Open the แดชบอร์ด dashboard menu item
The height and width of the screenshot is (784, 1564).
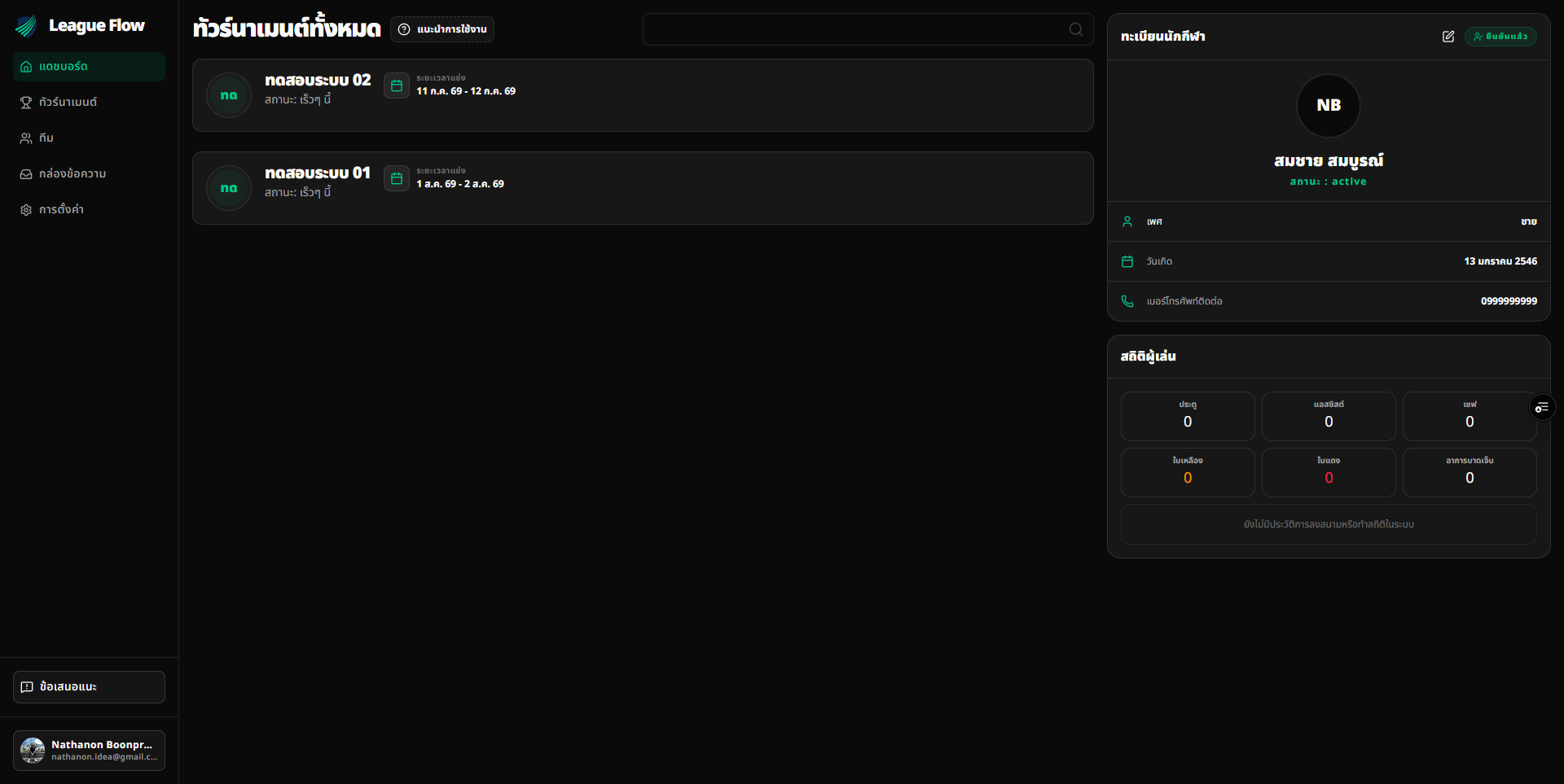tap(89, 67)
